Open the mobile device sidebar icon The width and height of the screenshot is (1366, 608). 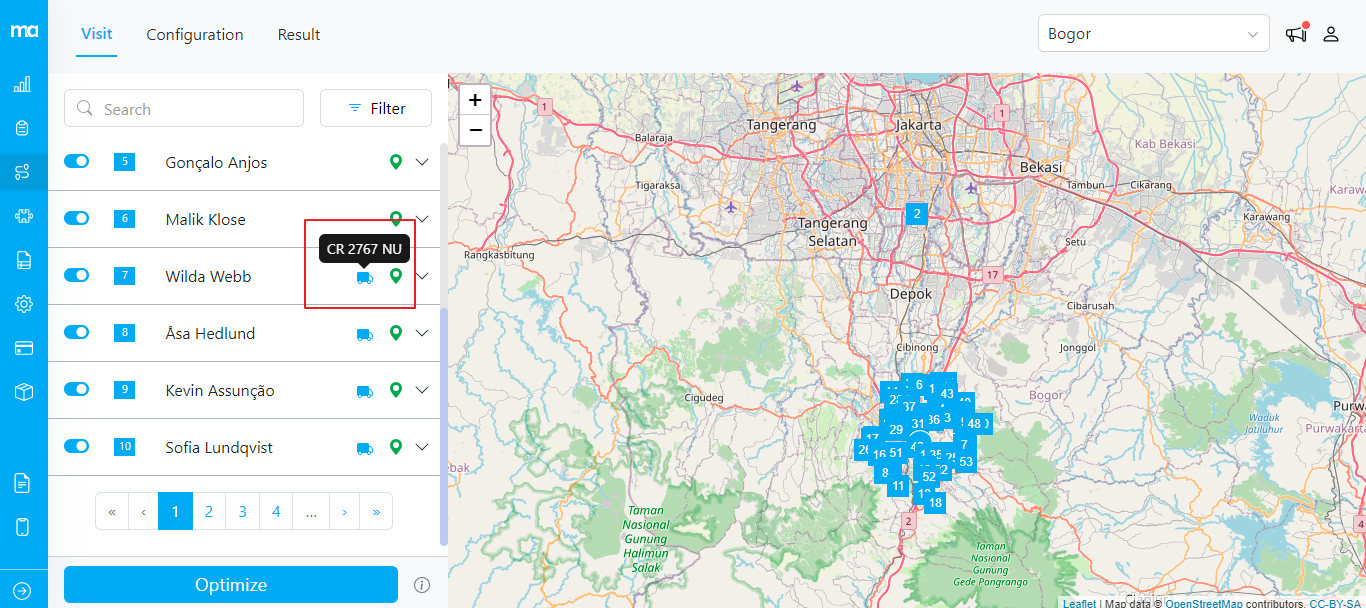(x=23, y=526)
